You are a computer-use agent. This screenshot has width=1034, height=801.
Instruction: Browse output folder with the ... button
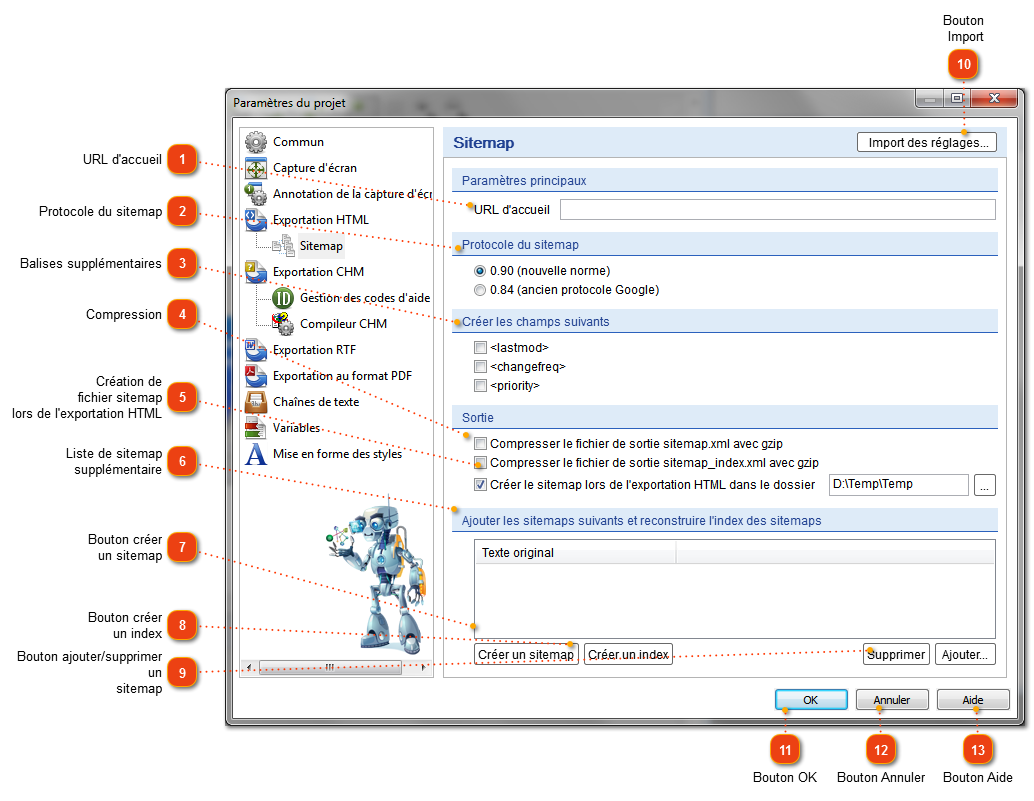coord(985,485)
